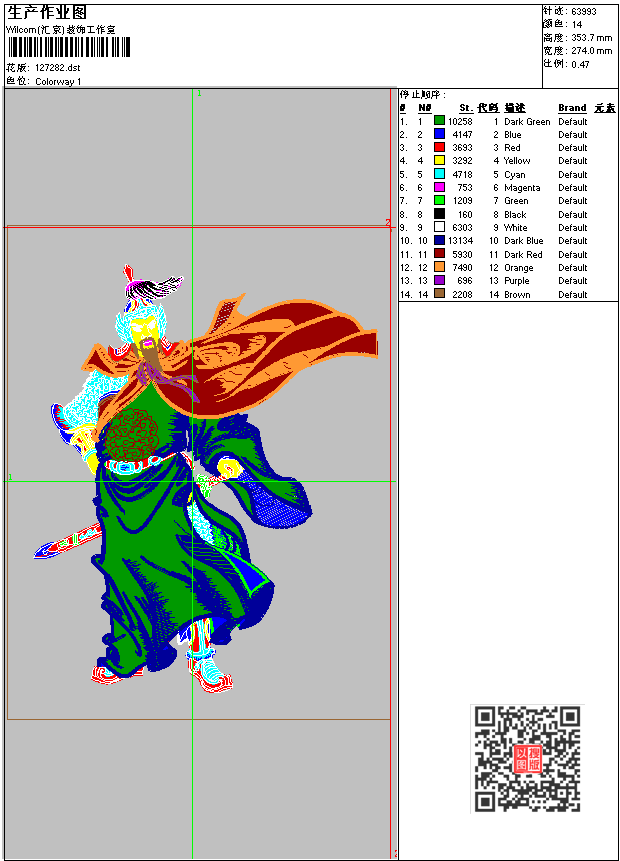
Task: Click stitch count 3693 for Red
Action: [x=462, y=148]
